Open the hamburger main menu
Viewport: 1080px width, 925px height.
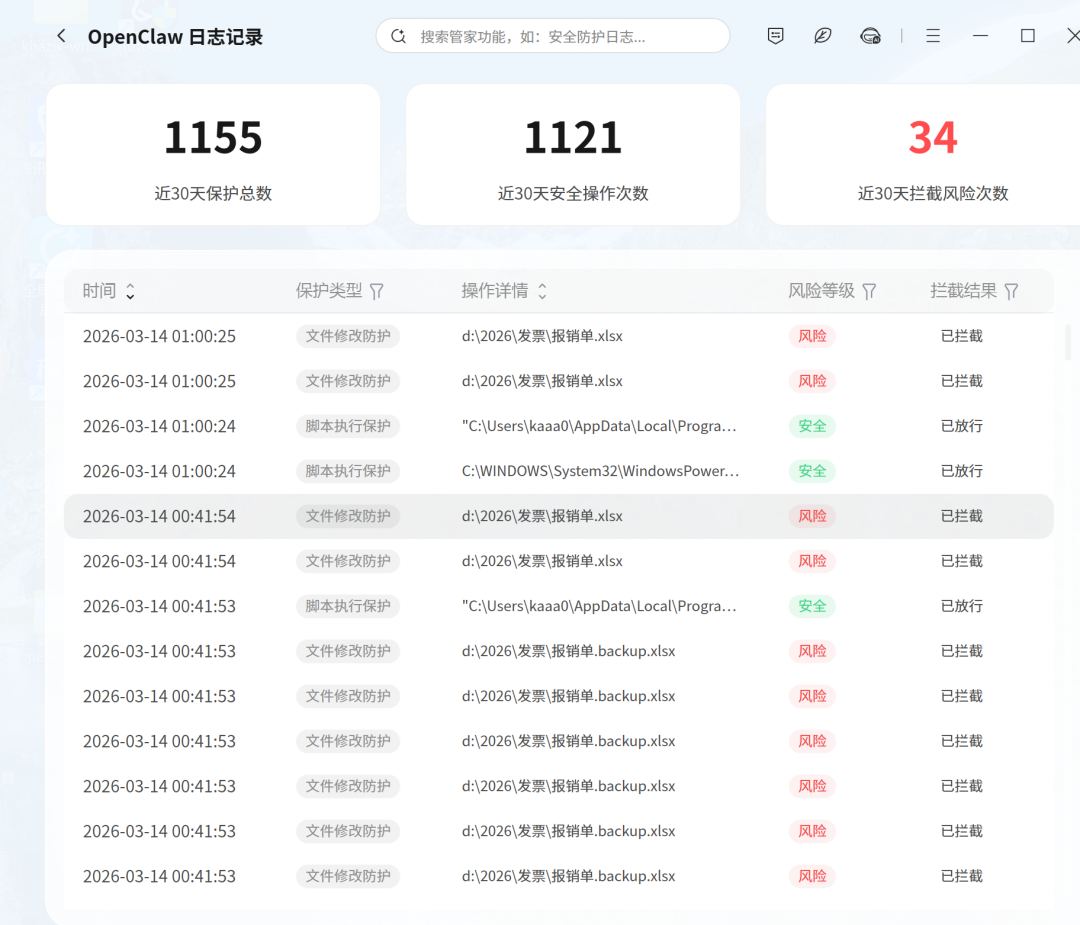(x=933, y=35)
